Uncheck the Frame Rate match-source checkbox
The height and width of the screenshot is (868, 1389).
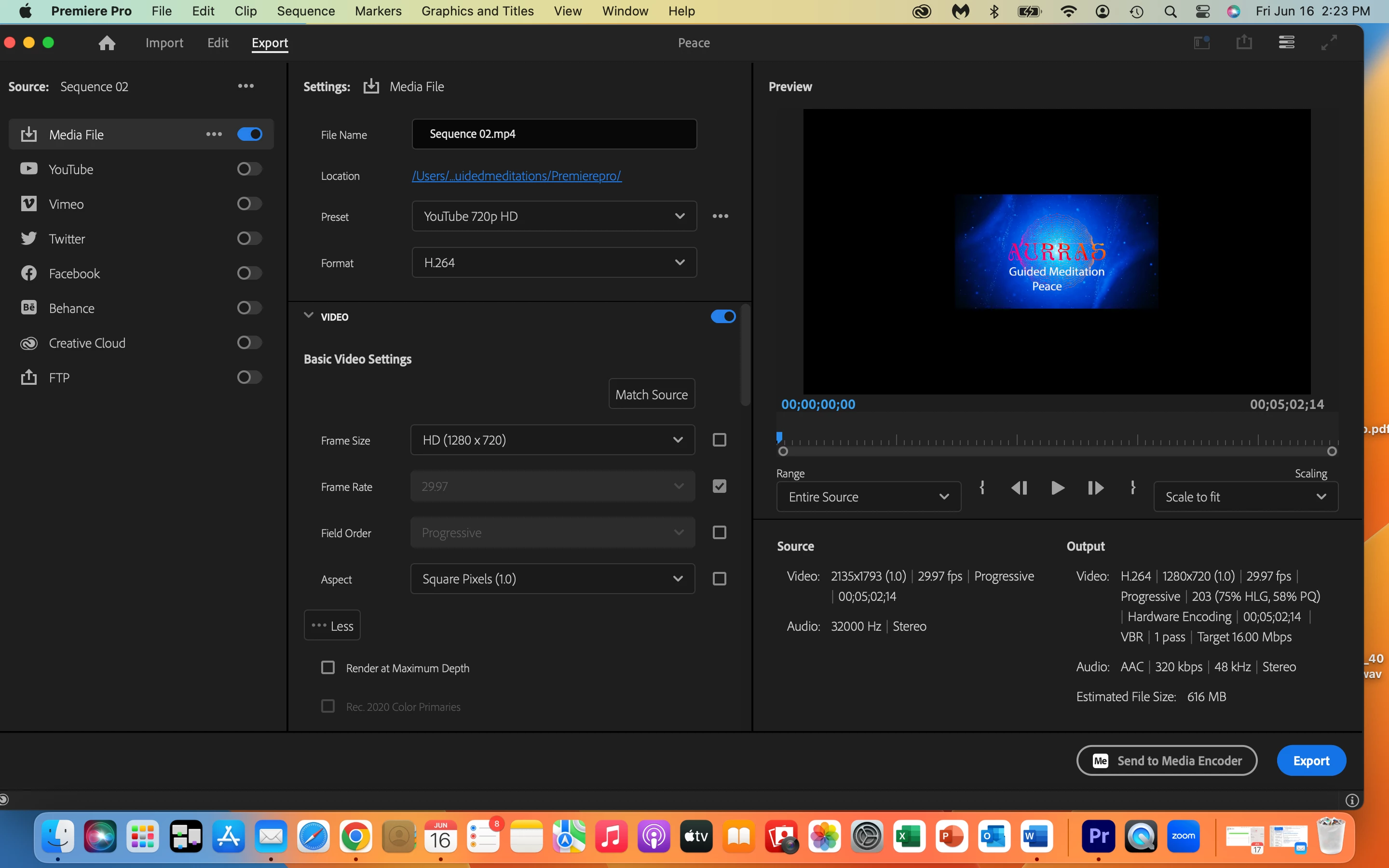click(x=719, y=486)
